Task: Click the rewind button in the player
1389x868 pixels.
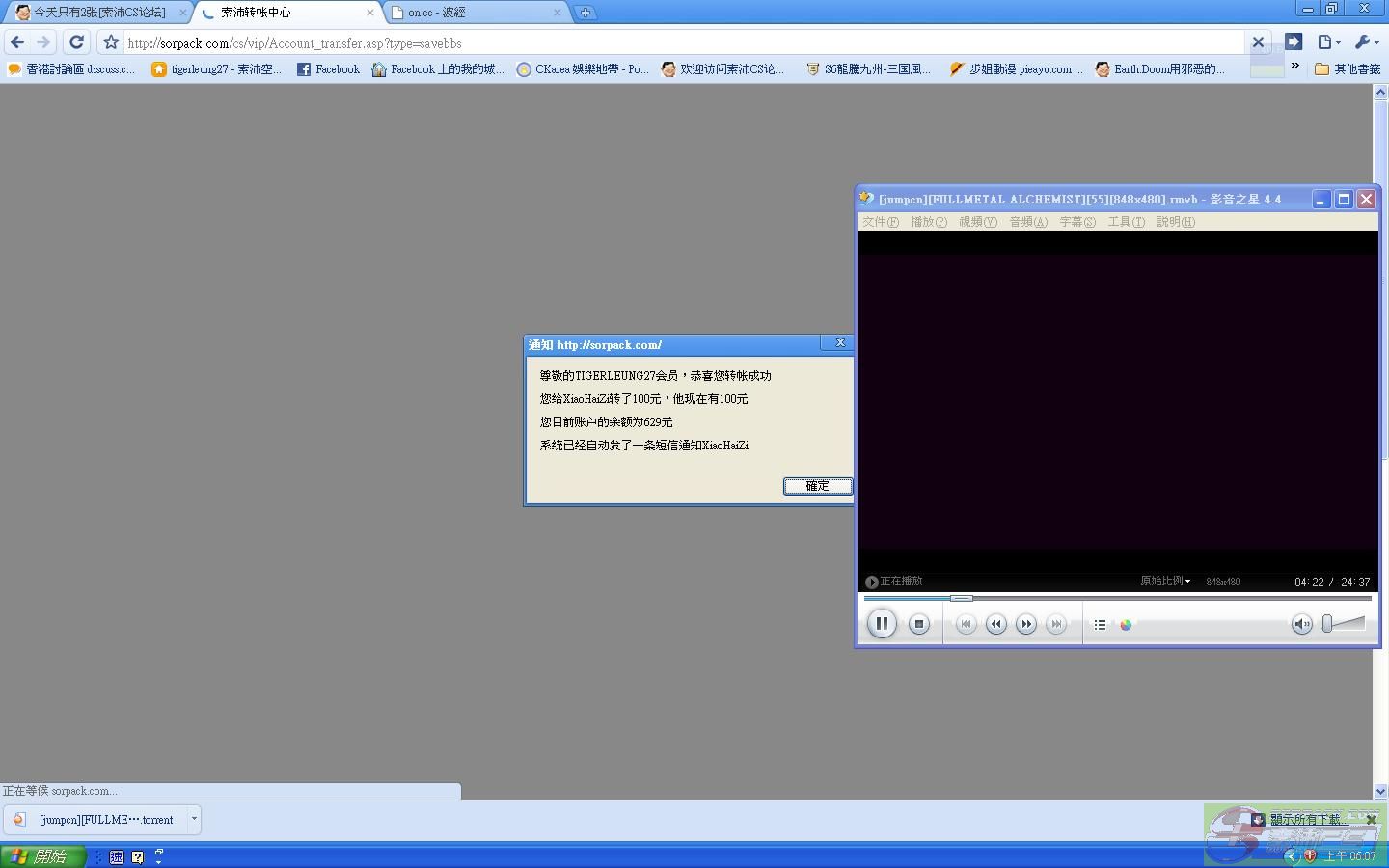Action: point(996,624)
